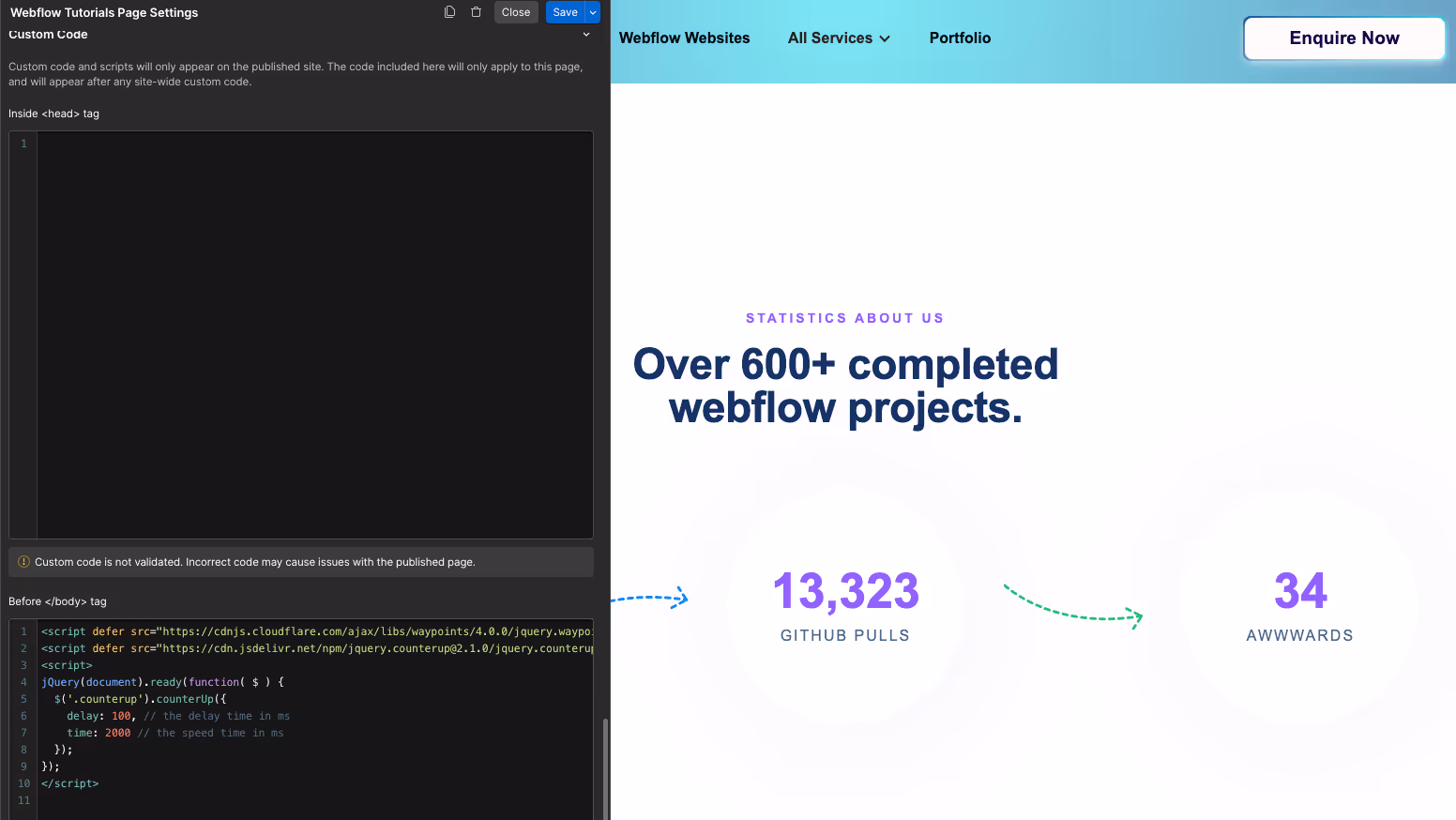Click the copy page settings icon
The width and height of the screenshot is (1456, 820).
click(x=450, y=12)
